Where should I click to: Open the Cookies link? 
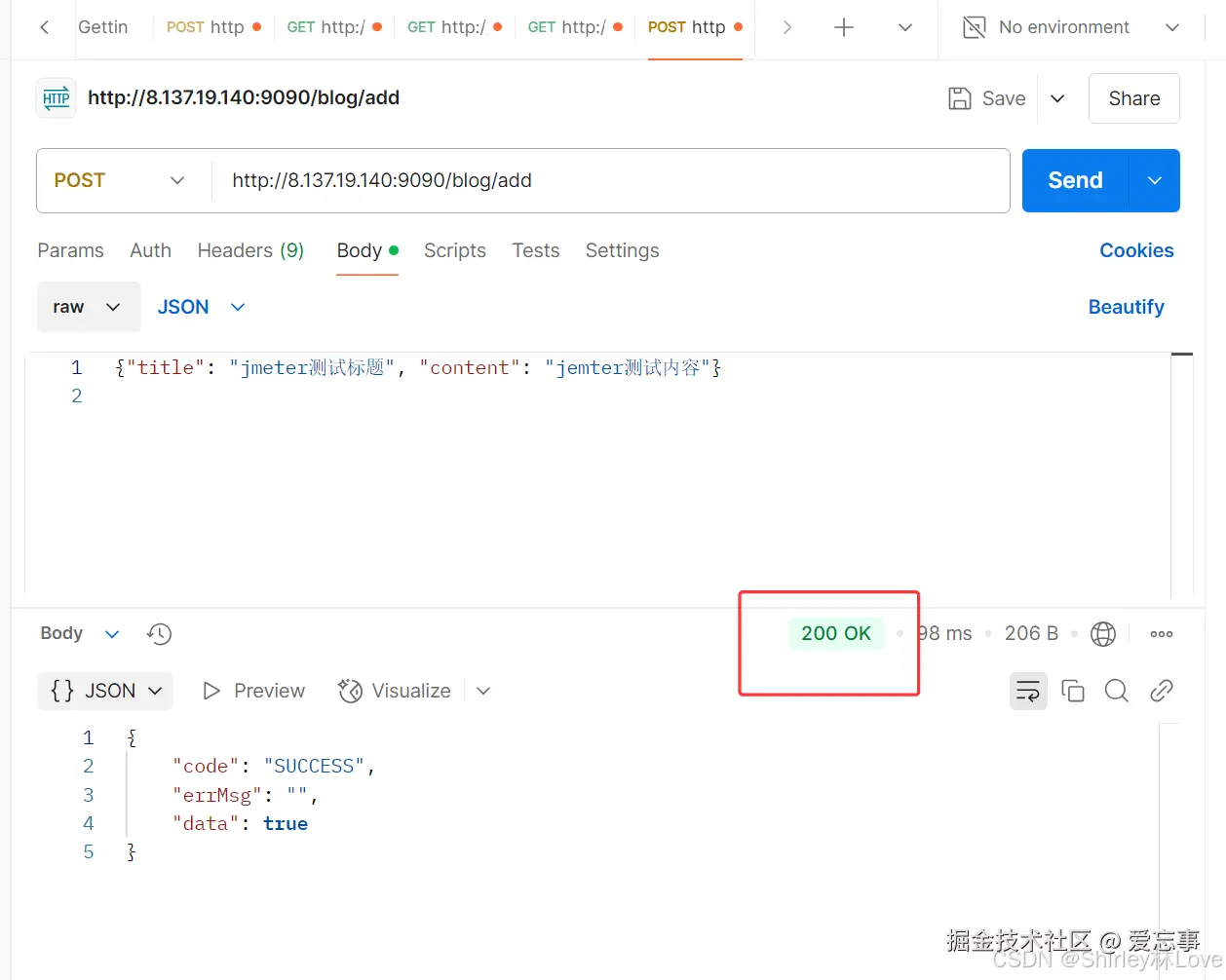[x=1136, y=250]
